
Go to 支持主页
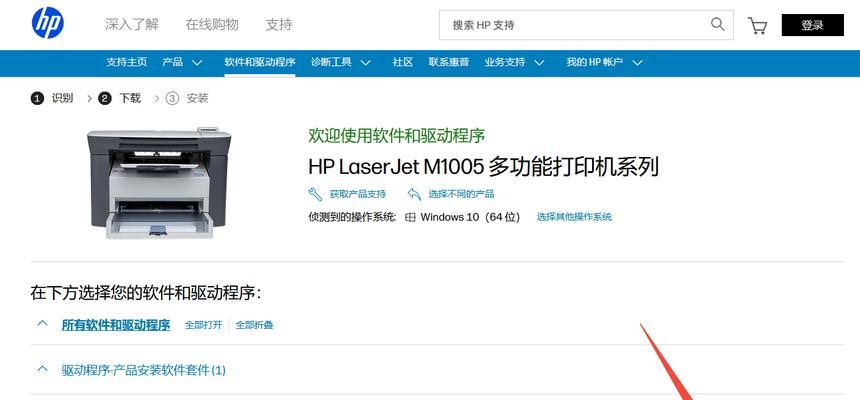click(x=127, y=63)
